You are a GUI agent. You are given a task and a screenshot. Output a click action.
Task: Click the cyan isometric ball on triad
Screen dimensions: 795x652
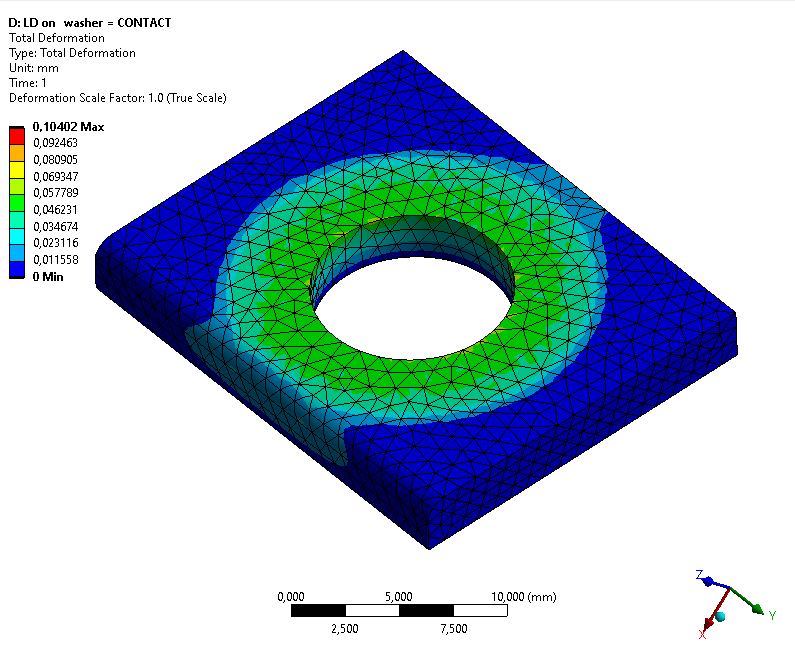(x=719, y=617)
